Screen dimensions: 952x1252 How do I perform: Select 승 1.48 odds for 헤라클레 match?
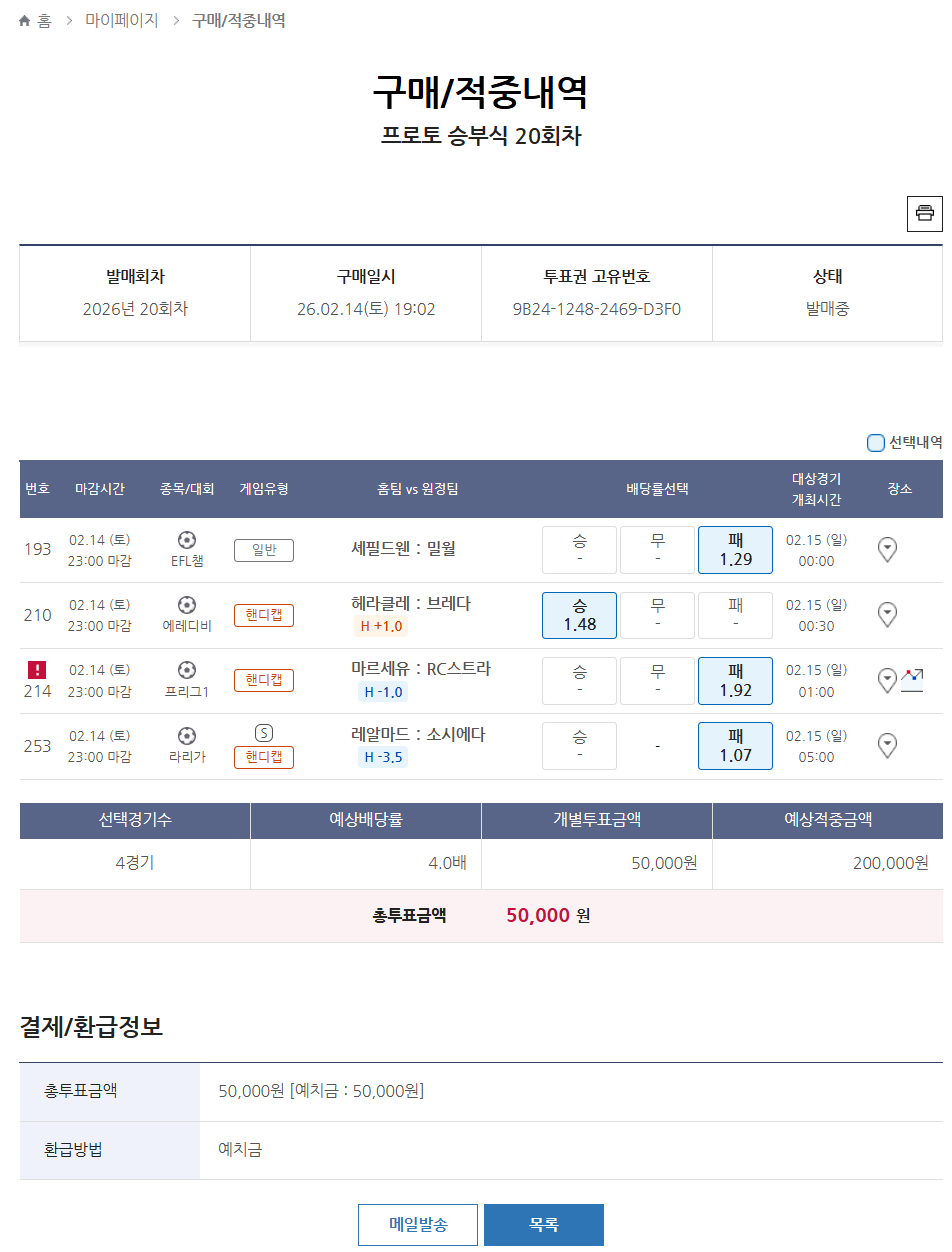(579, 615)
